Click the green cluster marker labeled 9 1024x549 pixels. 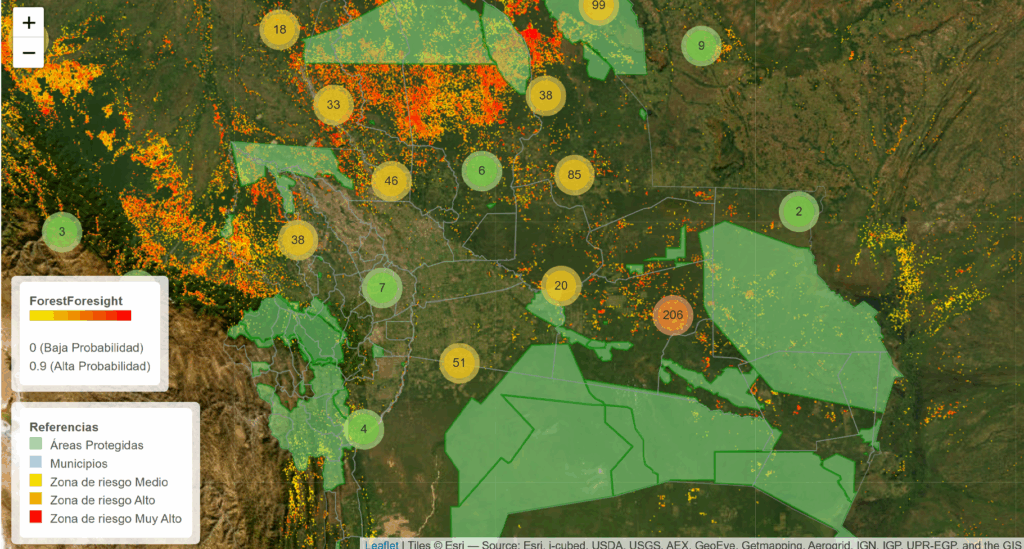[701, 45]
